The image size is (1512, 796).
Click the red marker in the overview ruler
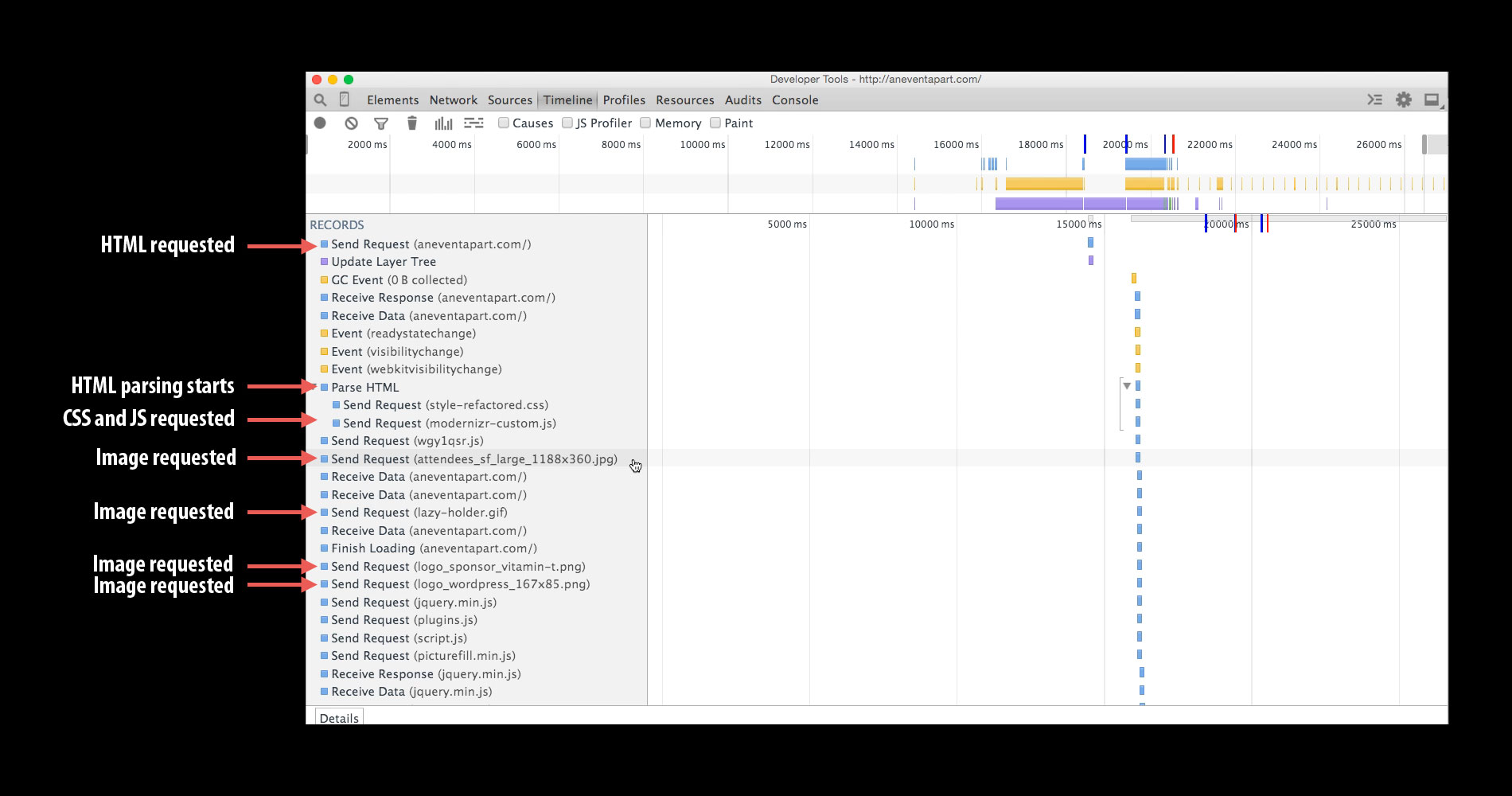tap(1173, 144)
